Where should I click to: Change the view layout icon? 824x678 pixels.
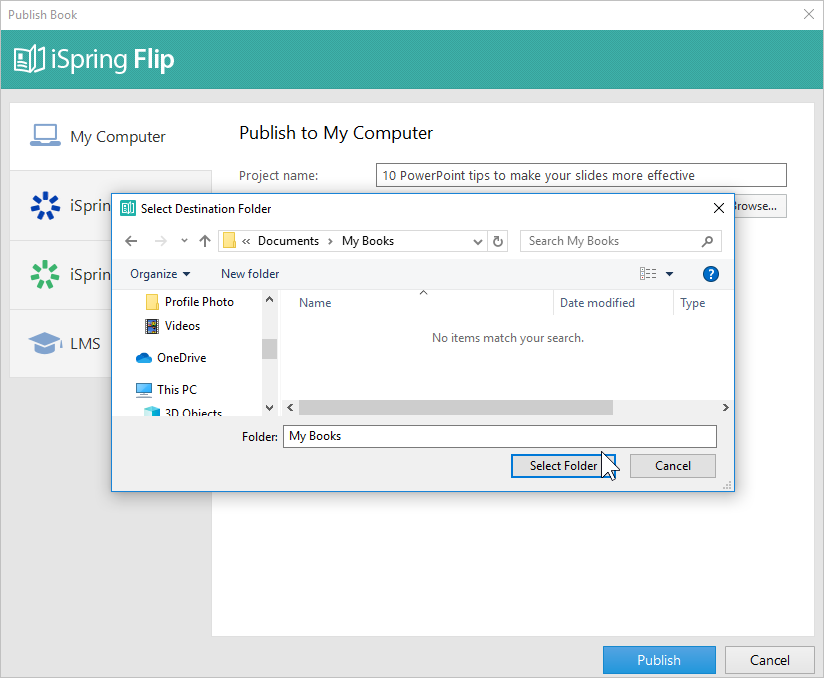647,274
